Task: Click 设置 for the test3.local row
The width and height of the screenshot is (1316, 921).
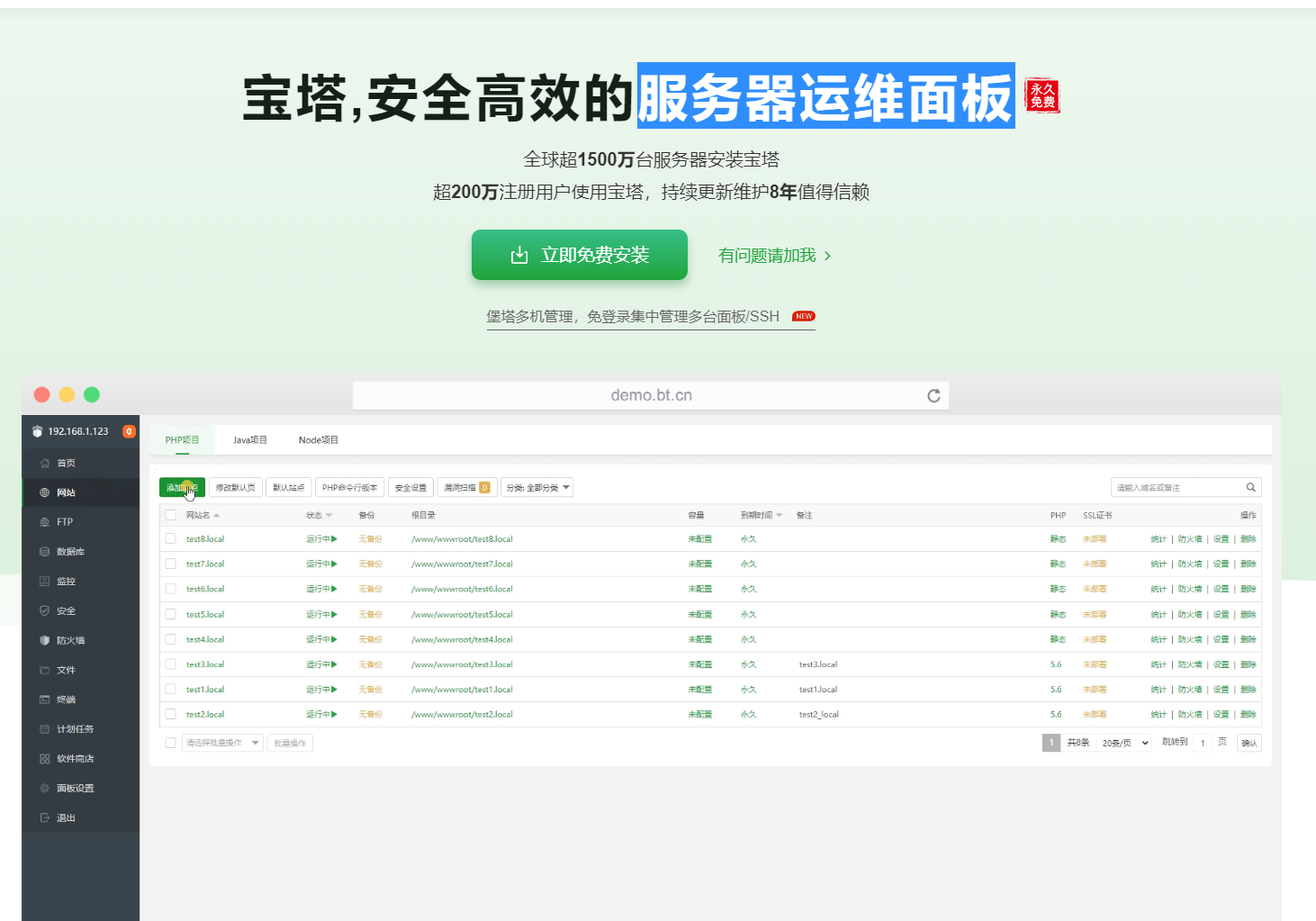Action: (1221, 664)
